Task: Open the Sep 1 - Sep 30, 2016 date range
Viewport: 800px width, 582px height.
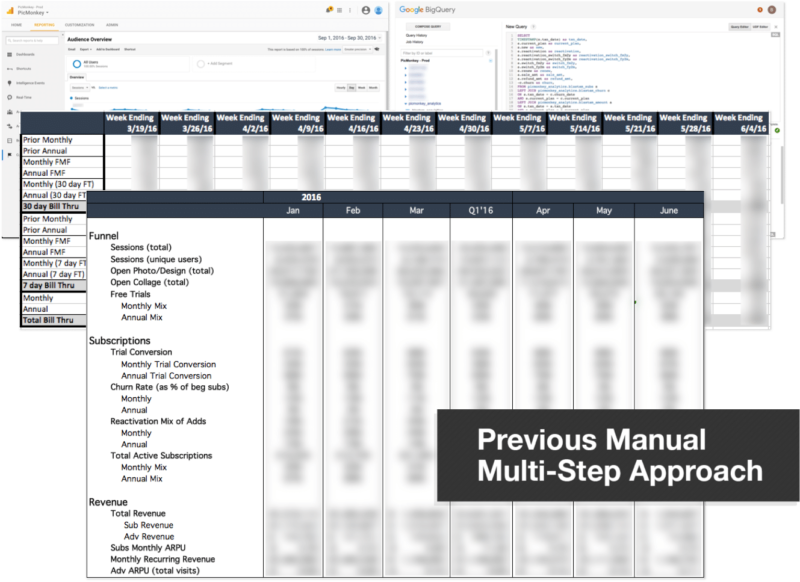Action: (x=349, y=38)
